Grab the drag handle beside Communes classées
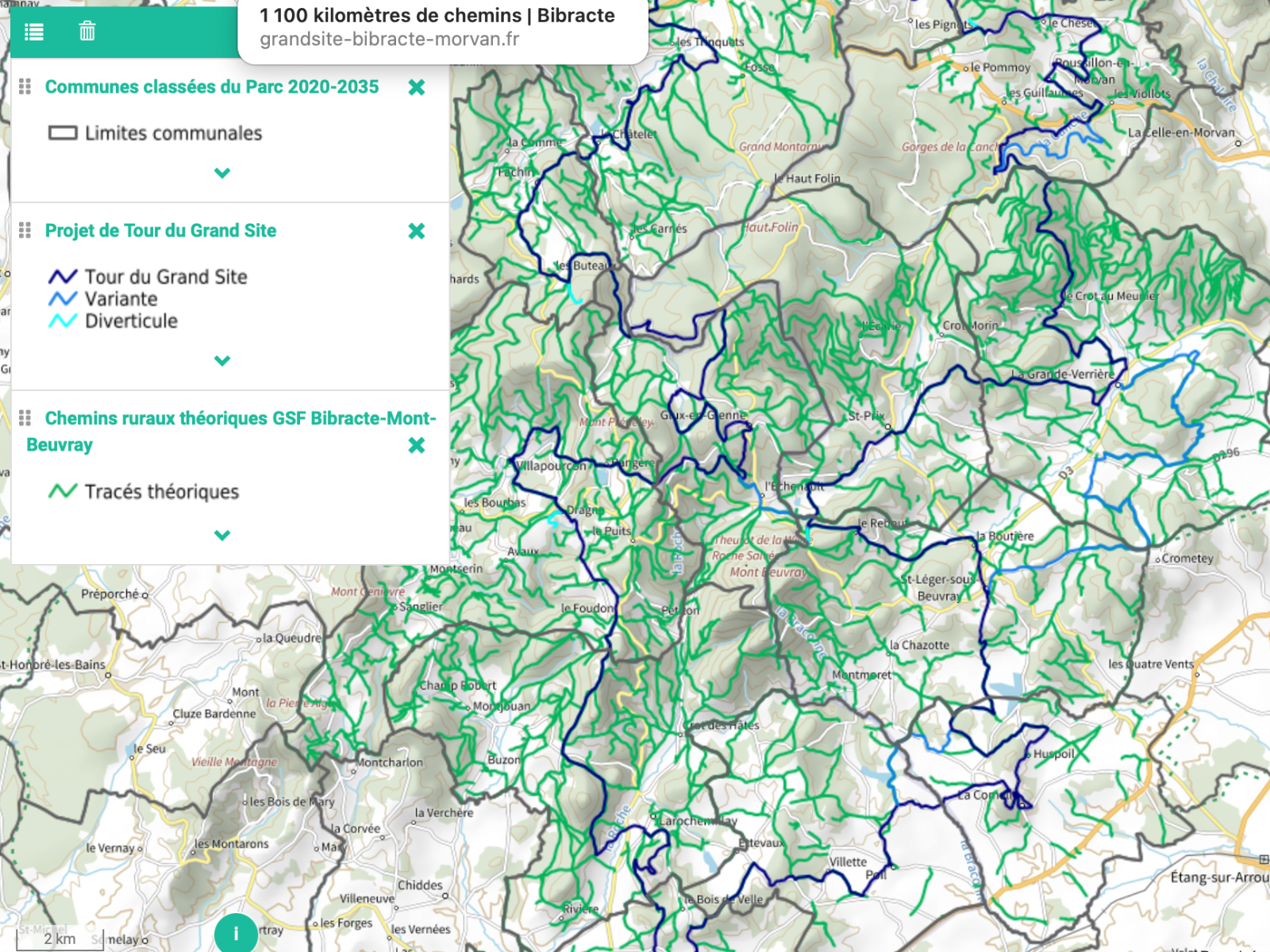The width and height of the screenshot is (1270, 952). point(25,86)
